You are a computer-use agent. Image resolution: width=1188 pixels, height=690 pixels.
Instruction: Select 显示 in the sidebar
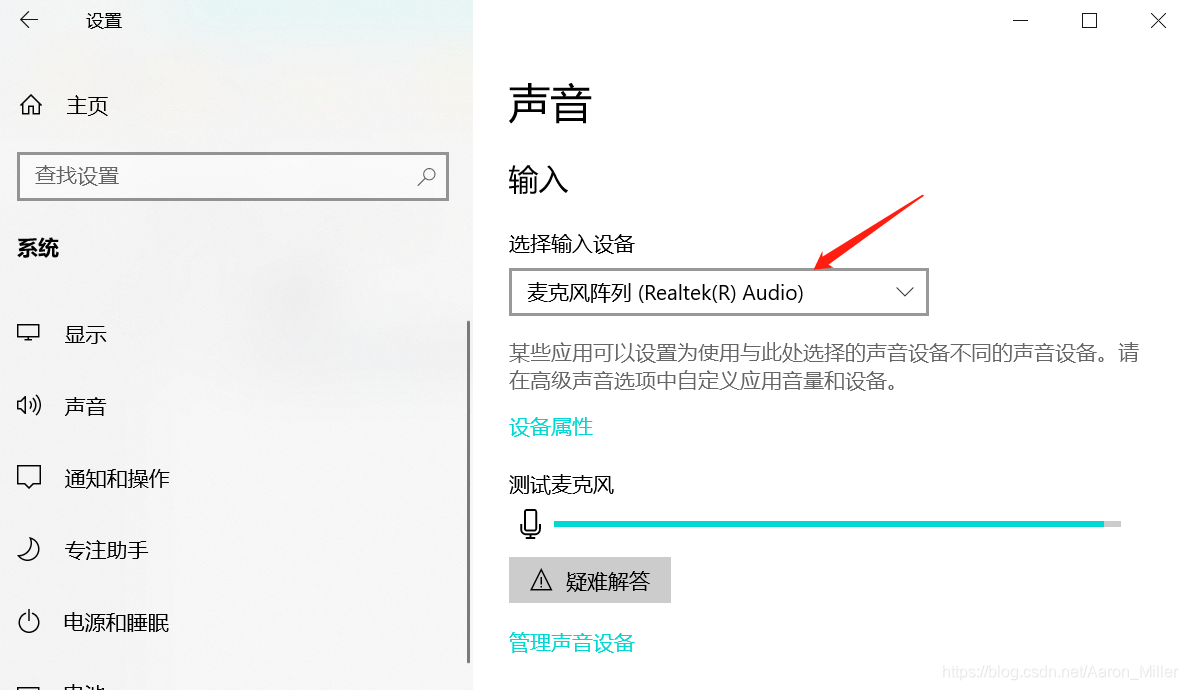click(x=85, y=334)
